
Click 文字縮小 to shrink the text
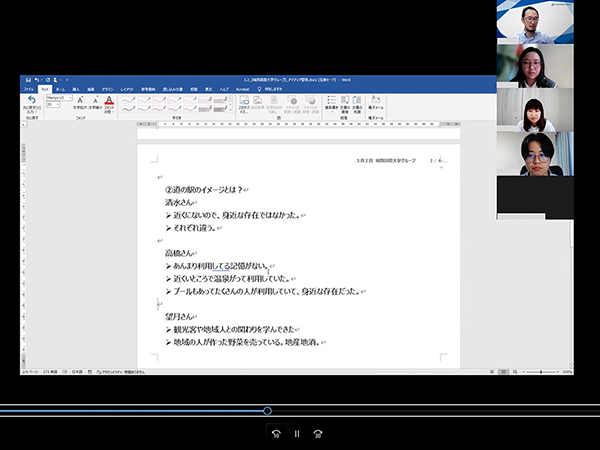[x=95, y=103]
